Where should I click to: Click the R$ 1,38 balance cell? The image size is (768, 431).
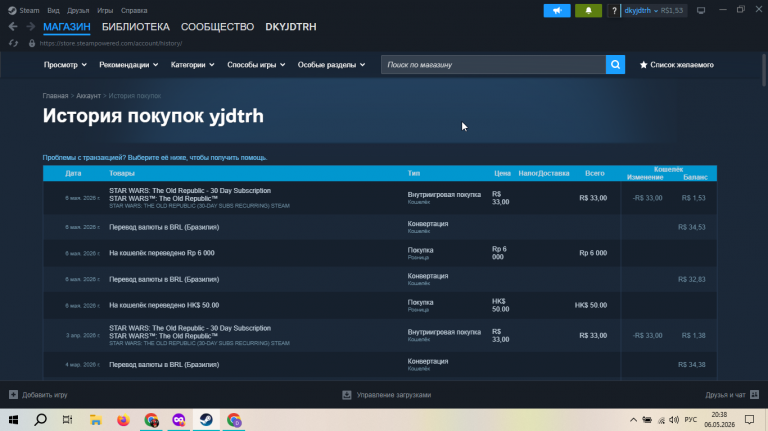694,335
